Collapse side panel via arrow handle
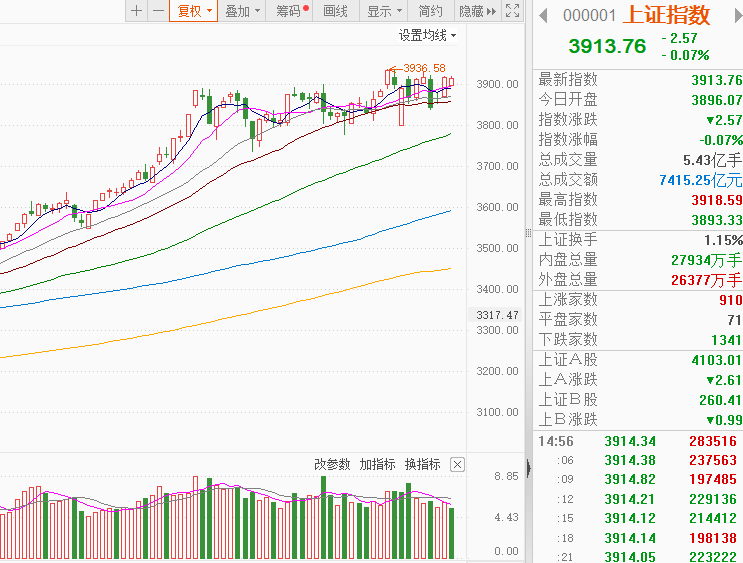 528,469
